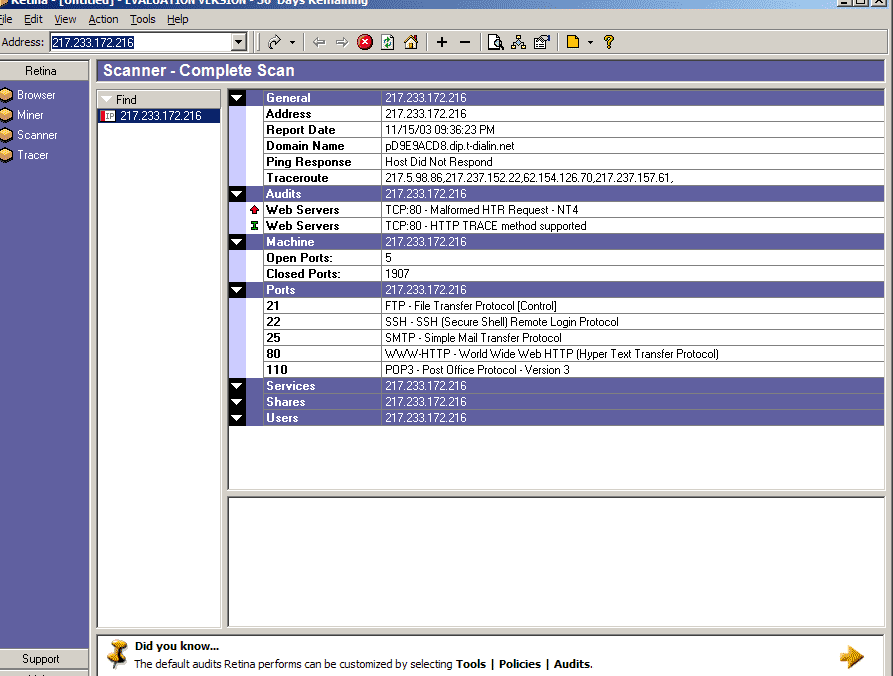Expand the Shares section arrow
Viewport: 893px width, 676px height.
[x=237, y=402]
